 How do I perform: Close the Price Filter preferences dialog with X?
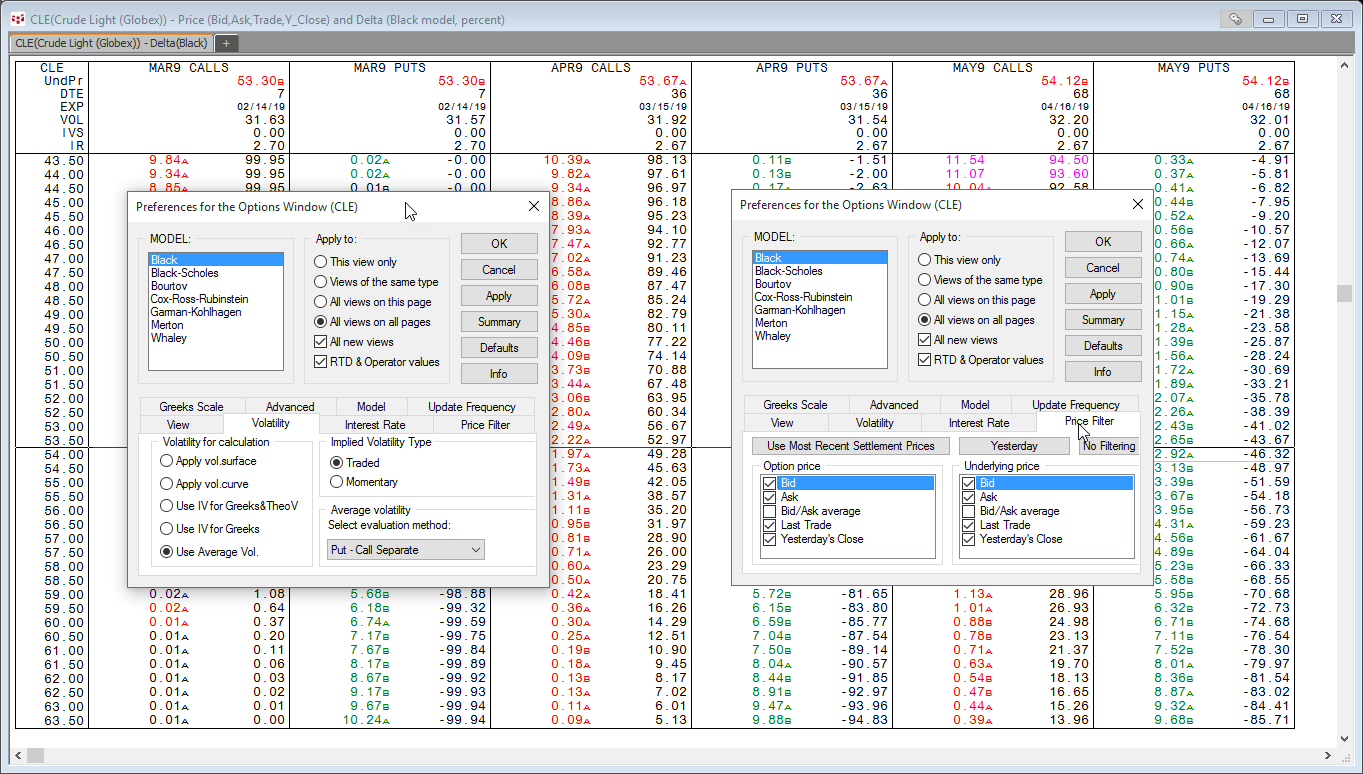1137,204
